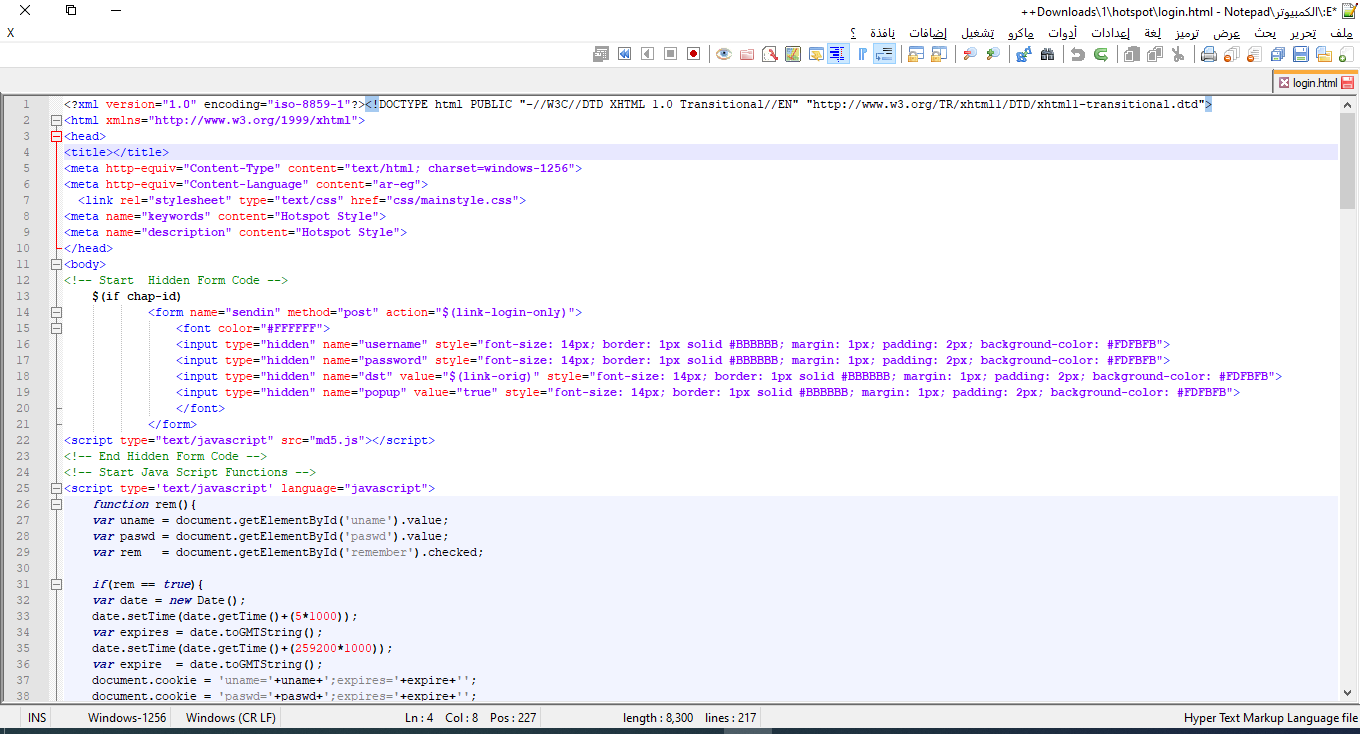Click the X below the window controls
The image size is (1360, 734).
tap(10, 33)
